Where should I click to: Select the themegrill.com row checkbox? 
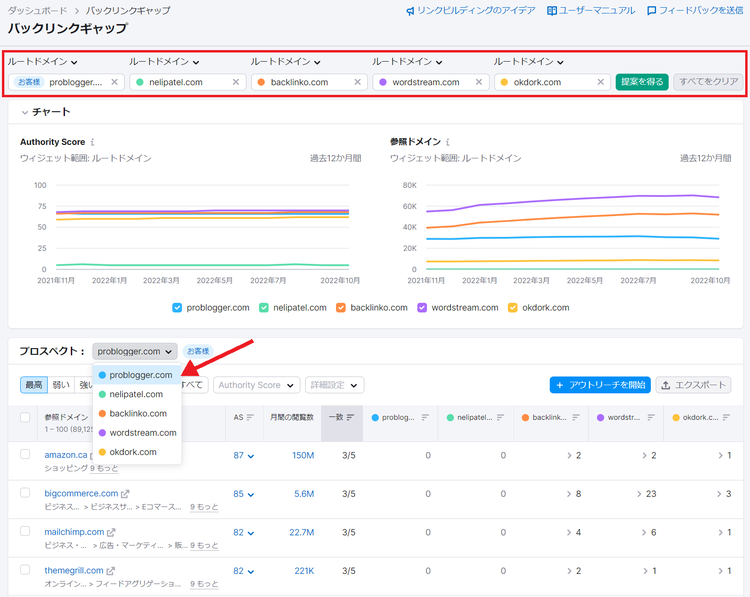click(x=25, y=569)
